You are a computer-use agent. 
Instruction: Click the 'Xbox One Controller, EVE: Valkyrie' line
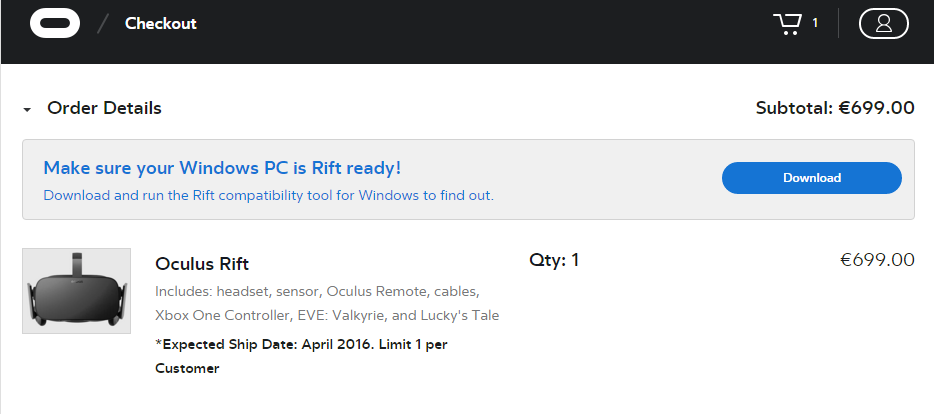click(x=327, y=315)
